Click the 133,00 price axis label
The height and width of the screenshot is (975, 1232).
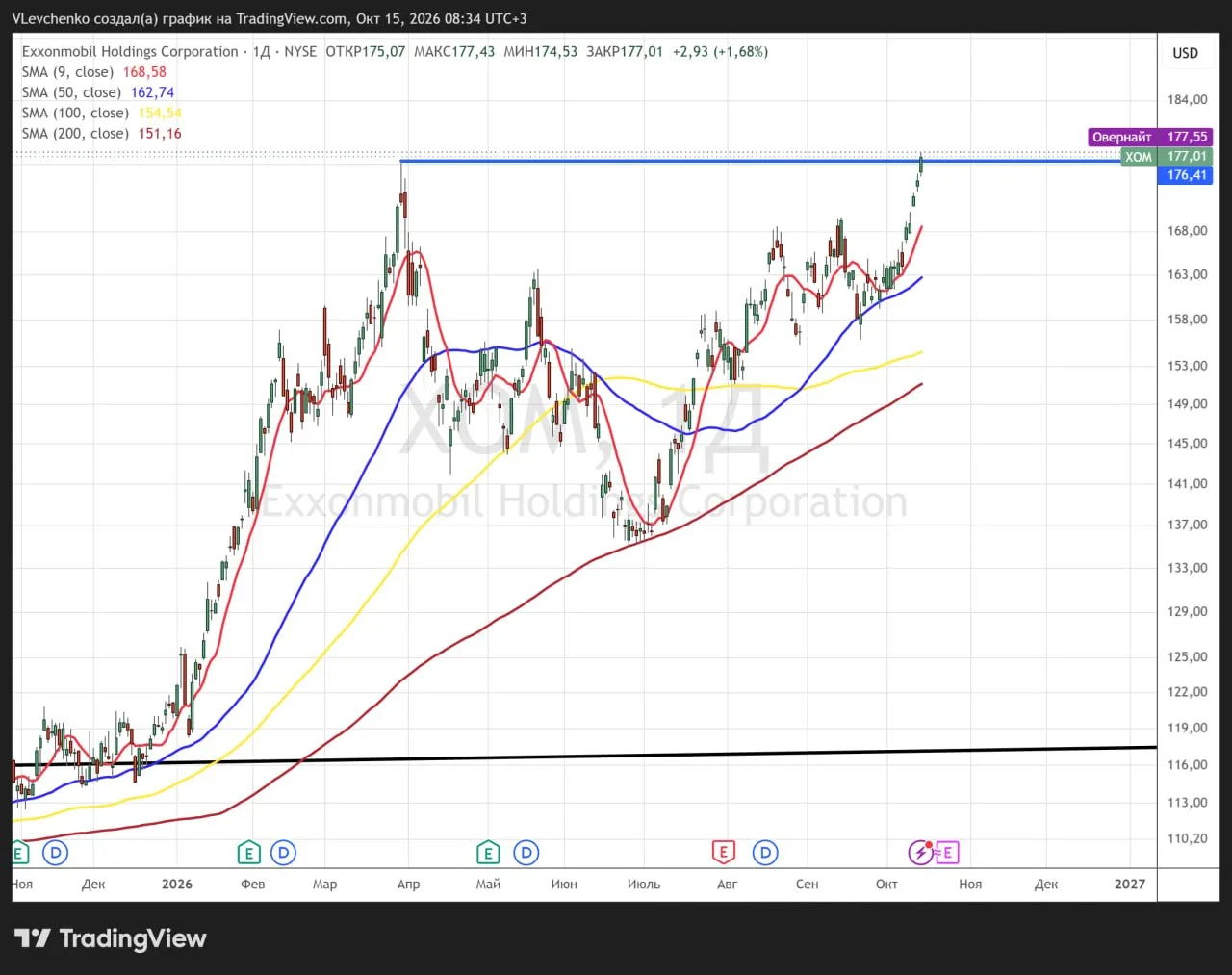1187,568
